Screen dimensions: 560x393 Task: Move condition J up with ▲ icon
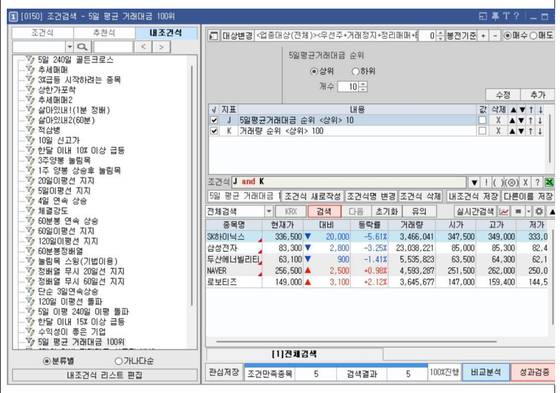pyautogui.click(x=512, y=120)
